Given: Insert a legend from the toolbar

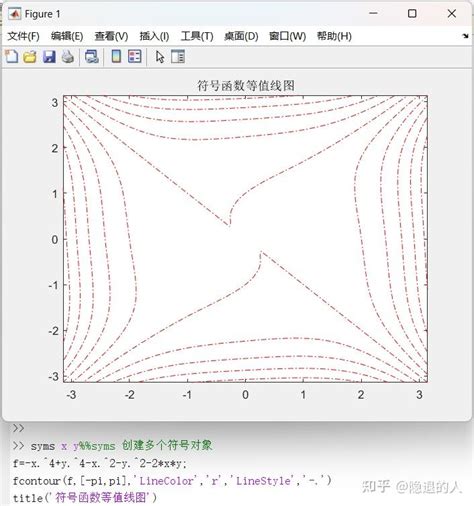Looking at the screenshot, I should [135, 56].
